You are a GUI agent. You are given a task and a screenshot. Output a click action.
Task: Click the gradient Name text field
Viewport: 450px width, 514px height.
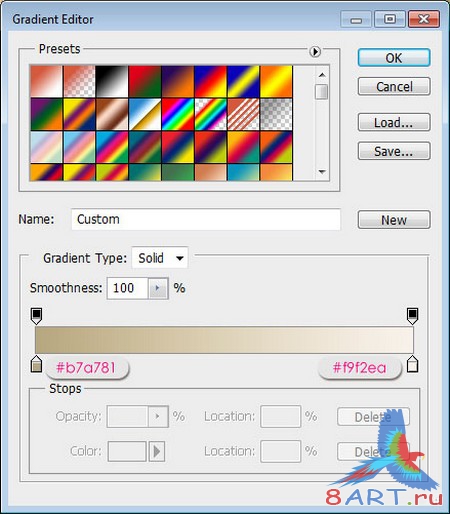click(x=206, y=219)
